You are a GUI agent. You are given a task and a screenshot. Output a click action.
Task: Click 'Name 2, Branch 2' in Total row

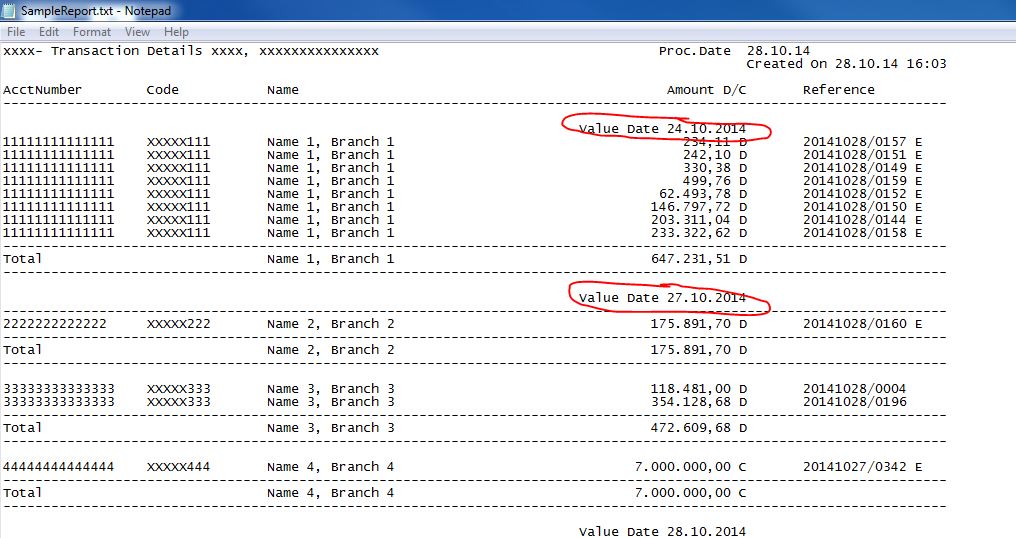click(x=330, y=350)
